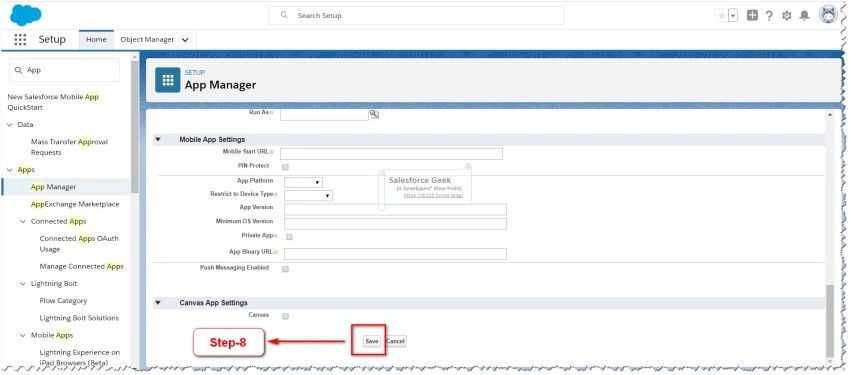This screenshot has height=375, width=850.
Task: Click the search icon in Quick Find box
Action: (18, 70)
